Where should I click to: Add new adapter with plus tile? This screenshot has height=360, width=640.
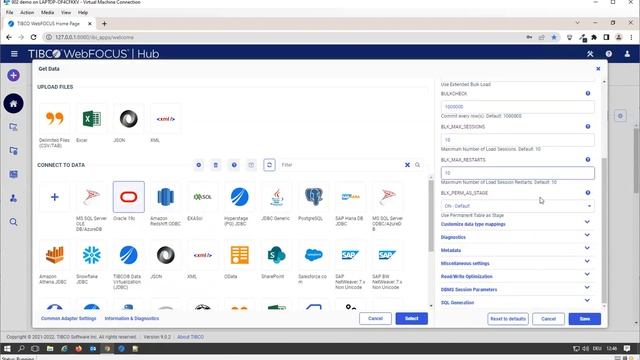click(x=54, y=197)
